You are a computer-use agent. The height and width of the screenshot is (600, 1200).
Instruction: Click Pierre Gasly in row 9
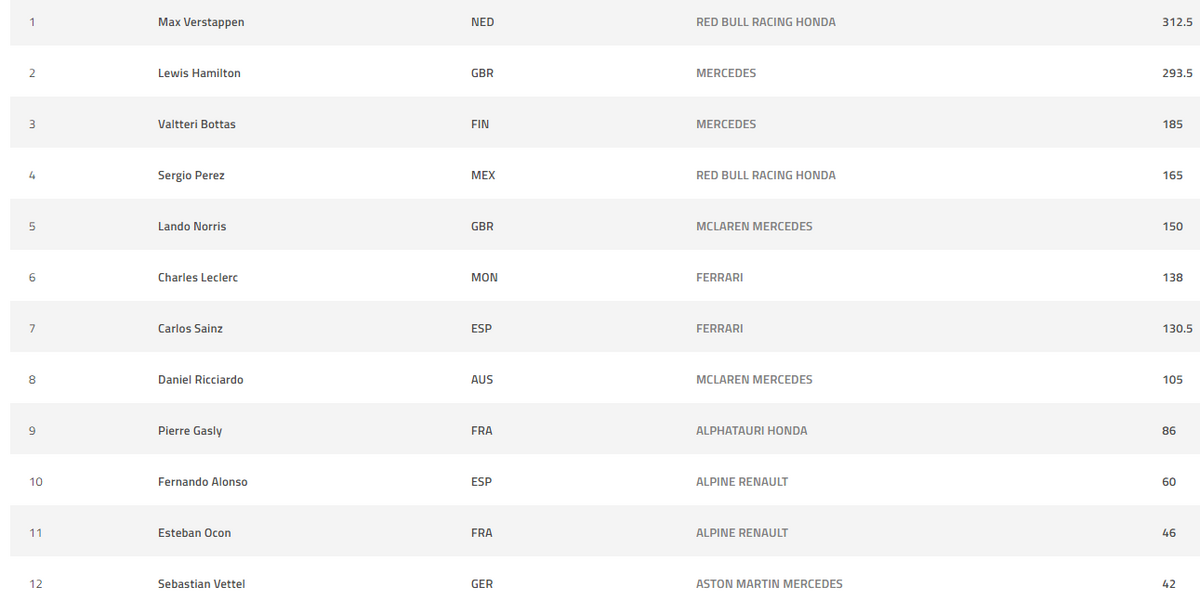pos(190,430)
